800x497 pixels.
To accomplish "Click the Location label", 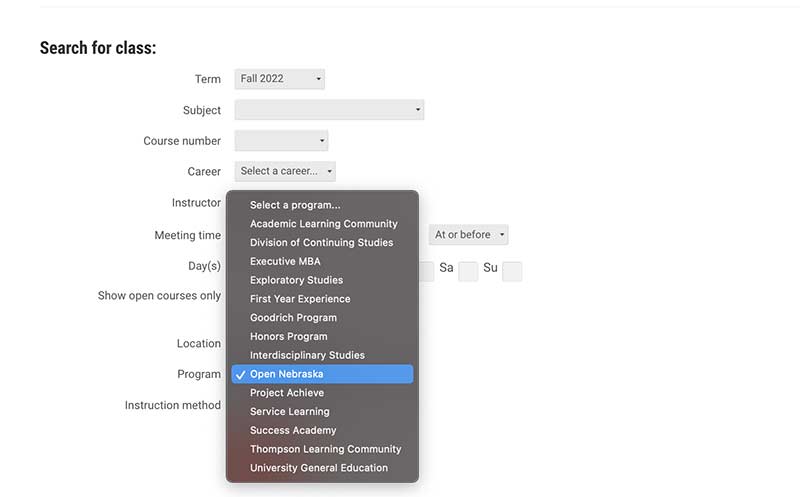I will coord(199,343).
